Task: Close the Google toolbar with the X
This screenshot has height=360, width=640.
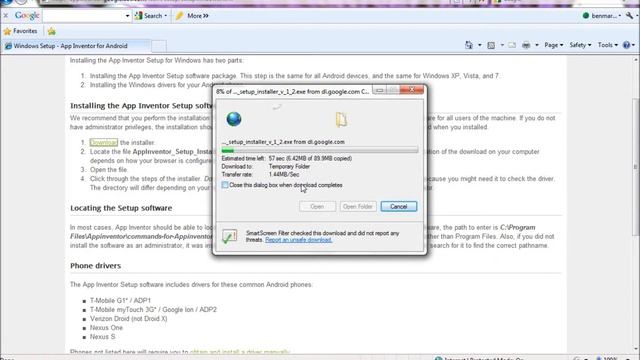Action: [x=5, y=16]
